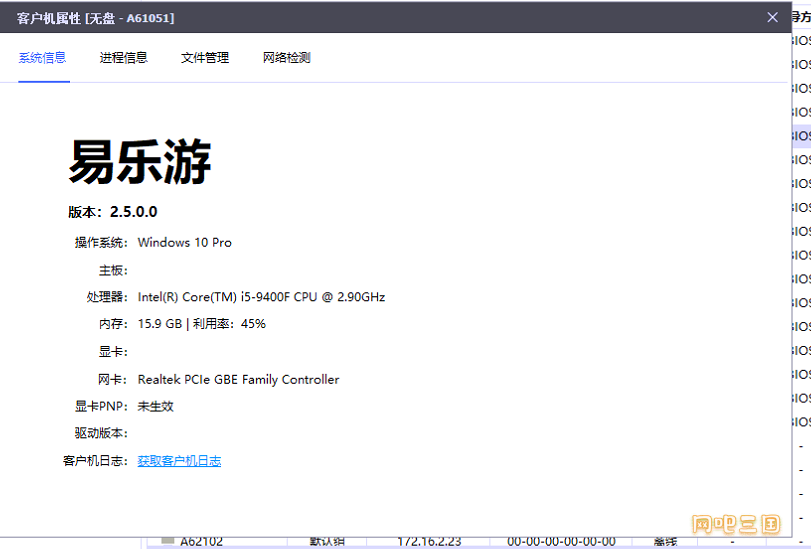Go to the 网络检测 tab
Viewport: 811px width, 549px height.
tap(286, 58)
